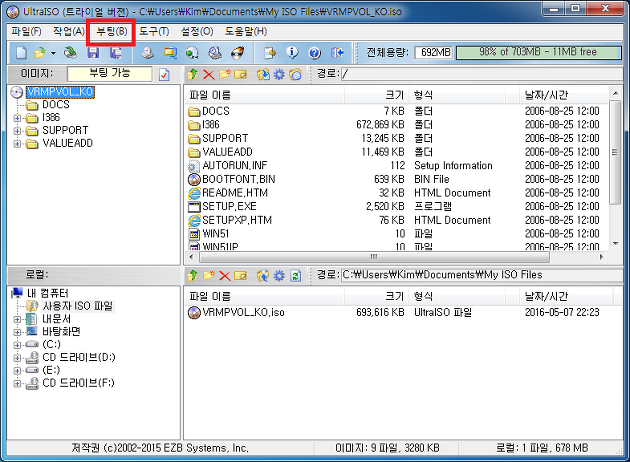Viewport: 630px width, 462px height.
Task: Expand the CD 드라이브(D:) node
Action: [17, 358]
